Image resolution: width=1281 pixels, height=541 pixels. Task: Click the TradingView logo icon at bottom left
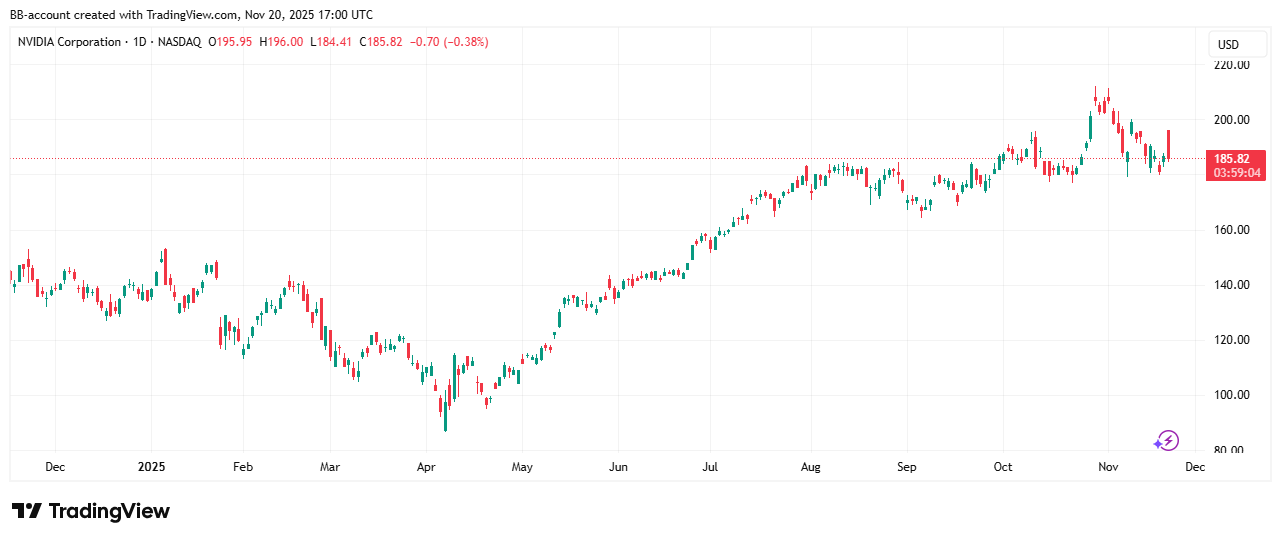coord(27,511)
